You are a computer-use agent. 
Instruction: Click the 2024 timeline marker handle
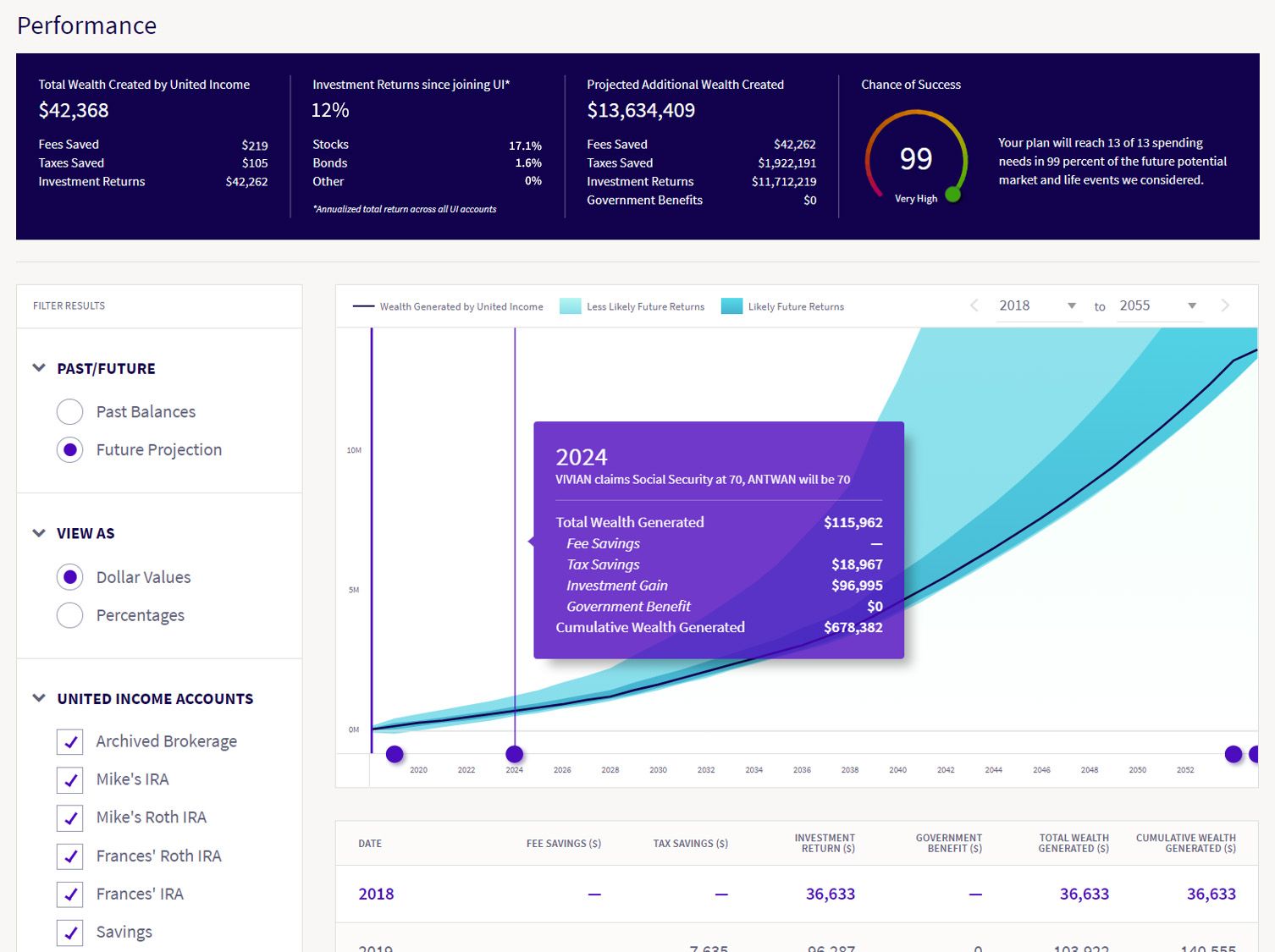[x=515, y=754]
